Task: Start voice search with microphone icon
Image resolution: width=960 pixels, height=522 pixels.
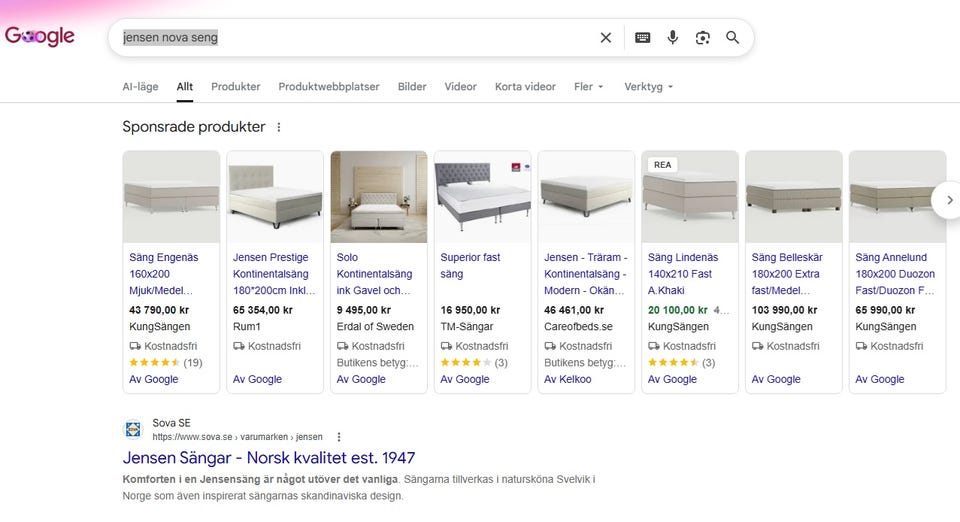Action: tap(672, 37)
